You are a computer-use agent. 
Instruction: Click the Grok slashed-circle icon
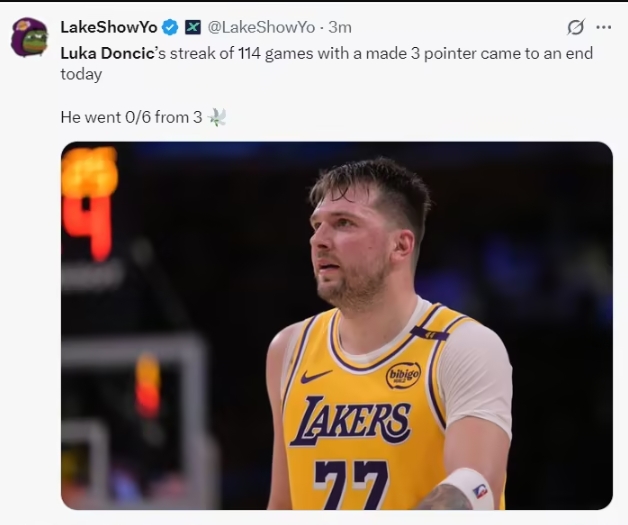tap(575, 27)
